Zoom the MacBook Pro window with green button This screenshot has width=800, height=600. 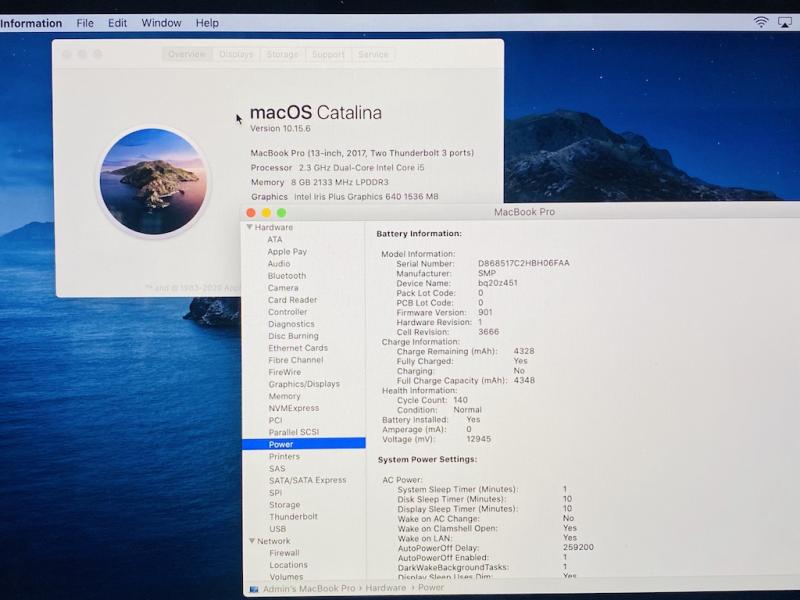[281, 213]
